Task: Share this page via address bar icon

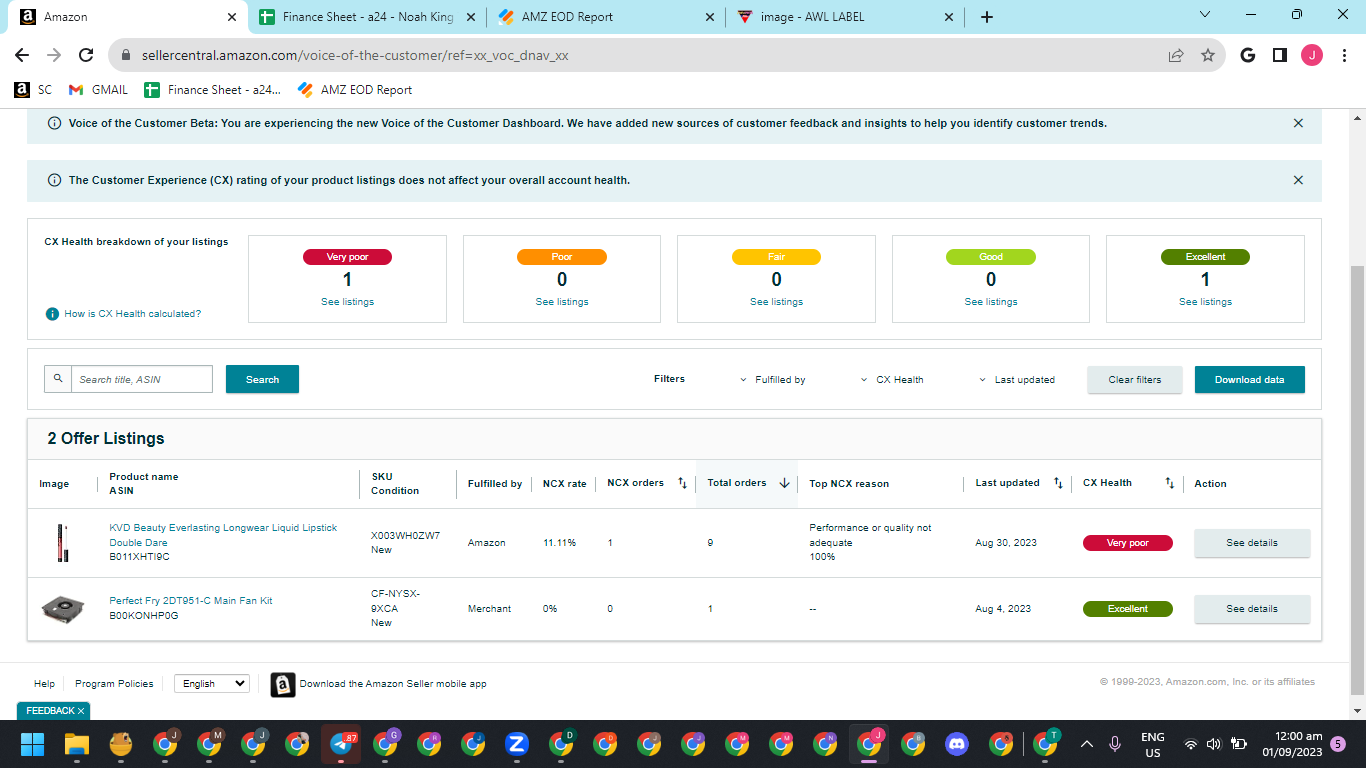Action: pyautogui.click(x=1176, y=55)
